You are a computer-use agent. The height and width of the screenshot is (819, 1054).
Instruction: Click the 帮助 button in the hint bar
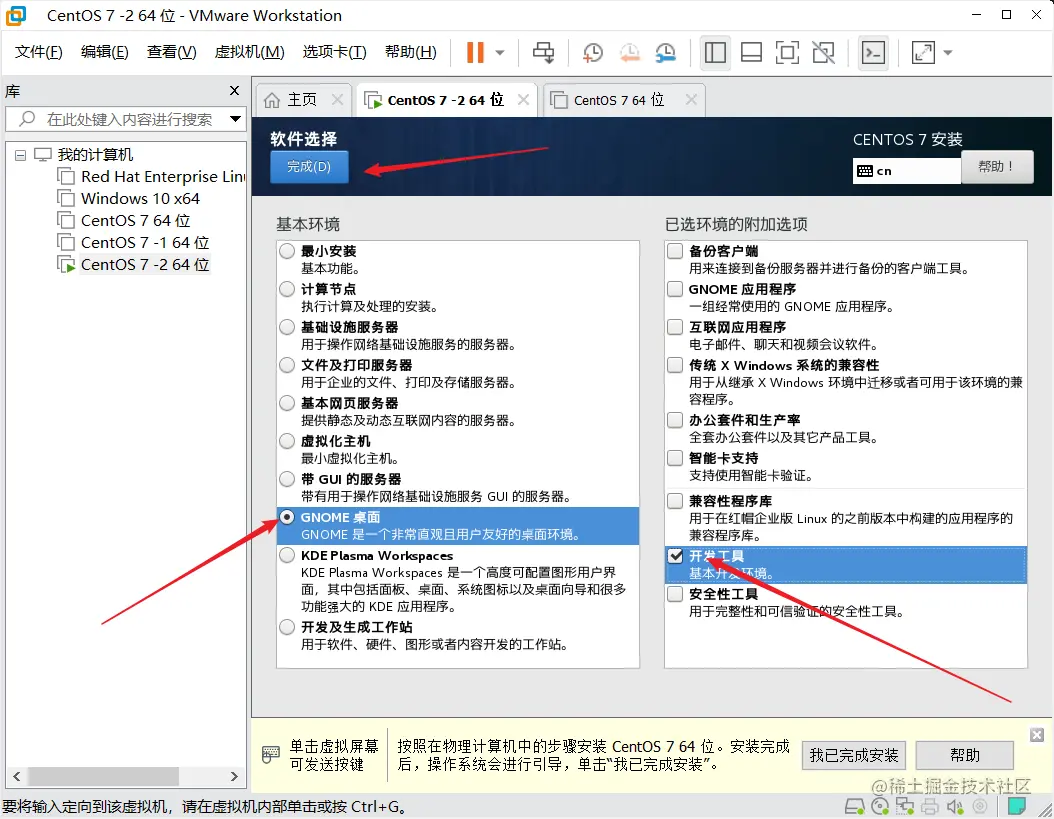click(x=965, y=755)
